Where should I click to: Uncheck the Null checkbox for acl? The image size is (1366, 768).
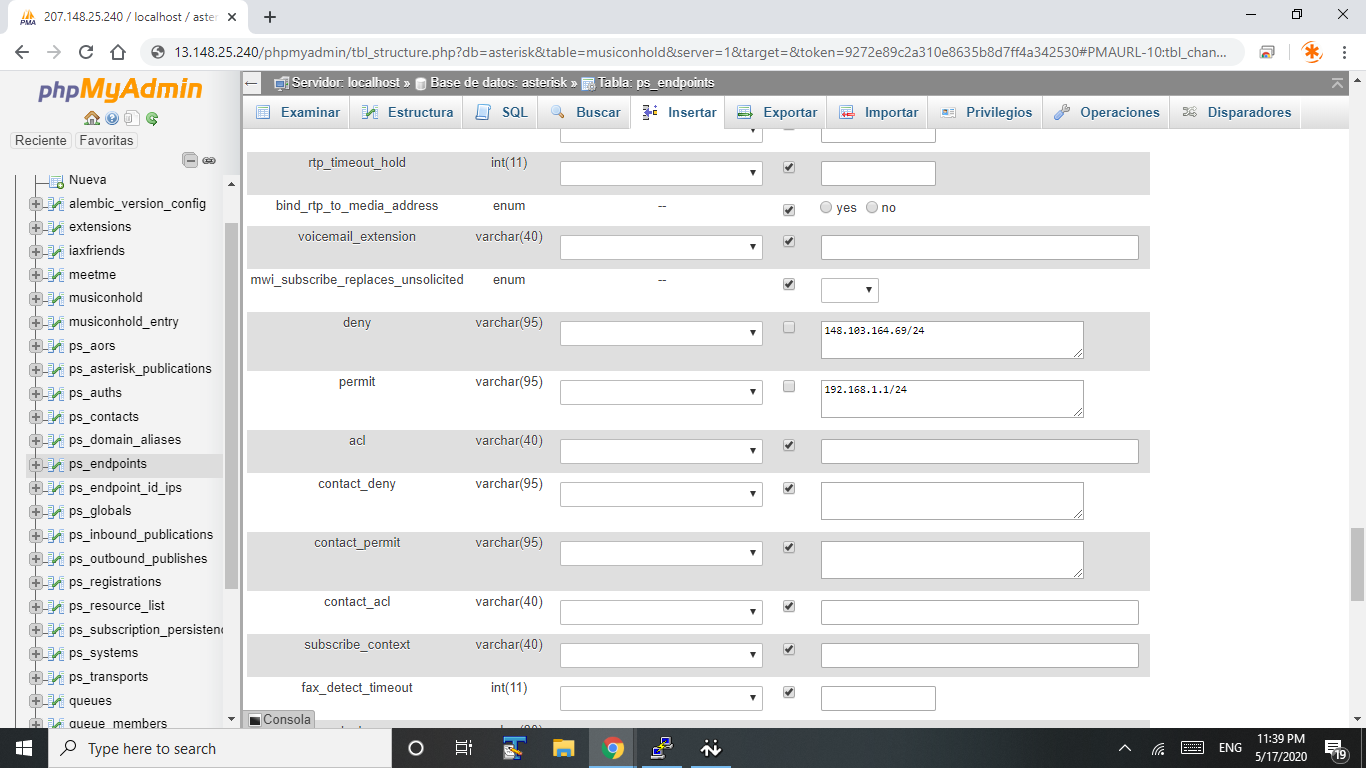tap(789, 445)
